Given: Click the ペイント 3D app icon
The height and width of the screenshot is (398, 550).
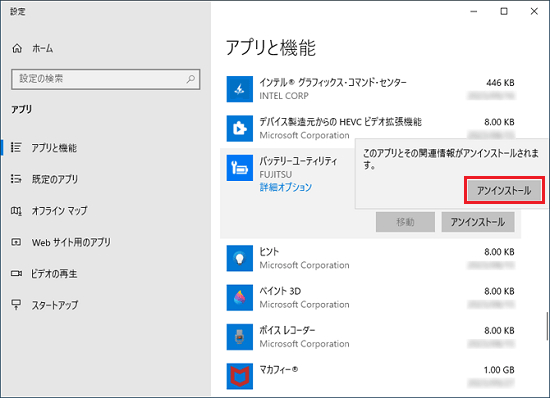Looking at the screenshot, I should tap(240, 297).
